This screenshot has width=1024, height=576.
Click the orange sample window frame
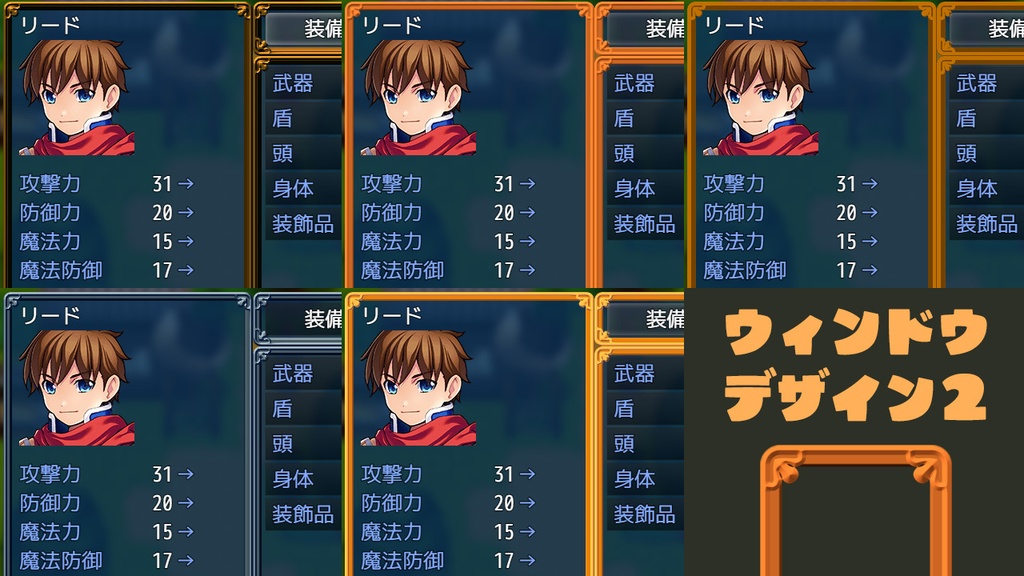pyautogui.click(x=856, y=511)
